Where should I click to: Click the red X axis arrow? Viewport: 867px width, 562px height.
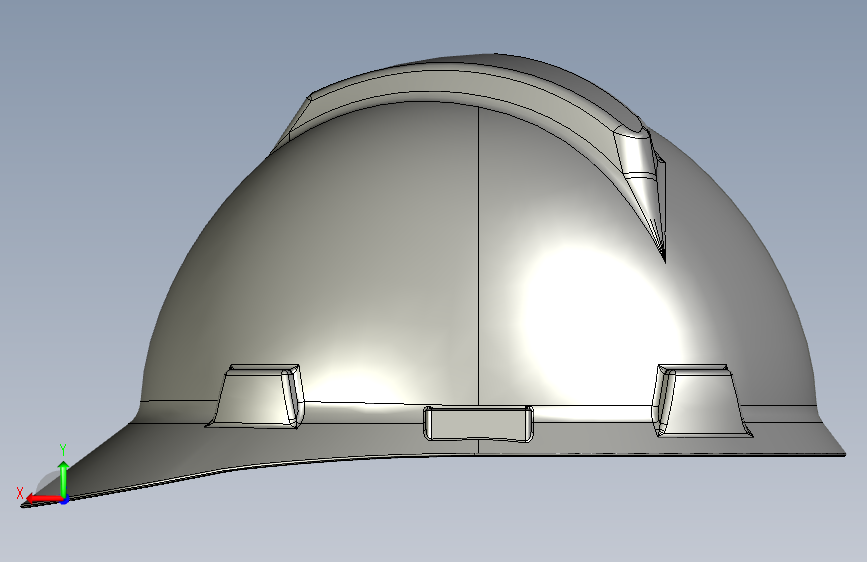coord(44,498)
